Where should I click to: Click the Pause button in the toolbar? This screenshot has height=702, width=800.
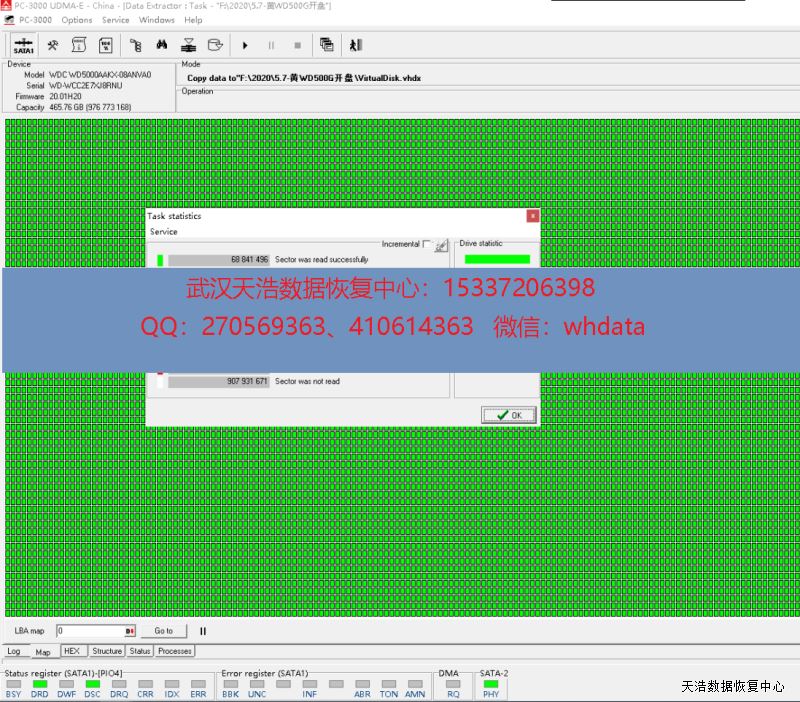[270, 45]
